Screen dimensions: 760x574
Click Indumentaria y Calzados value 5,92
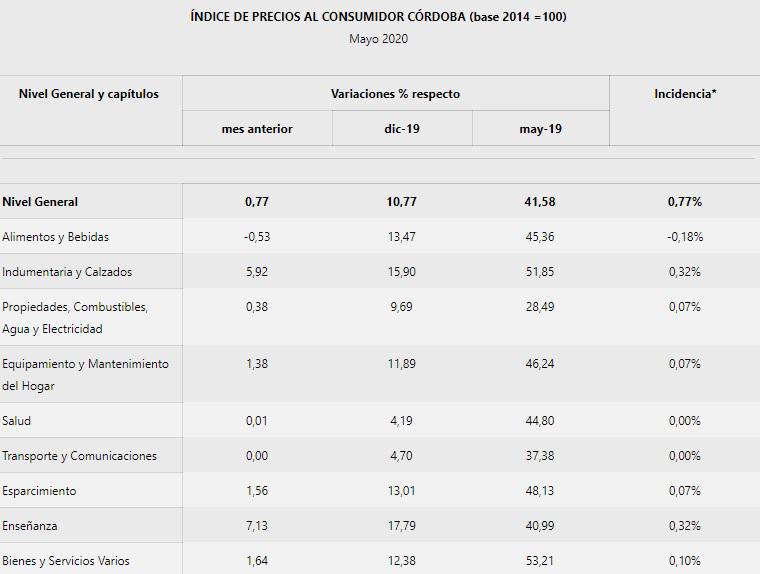[x=257, y=271]
